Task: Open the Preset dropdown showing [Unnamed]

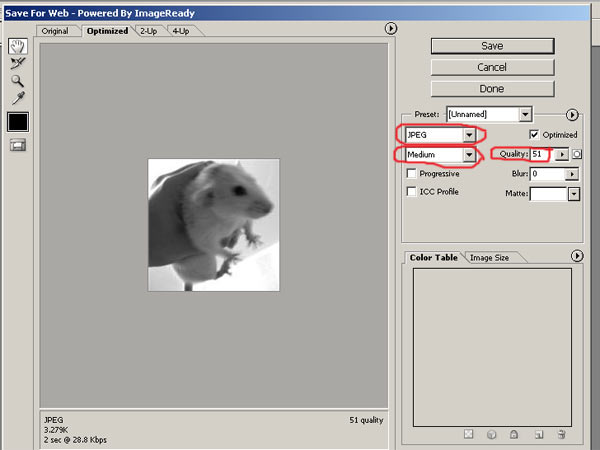Action: coord(489,114)
